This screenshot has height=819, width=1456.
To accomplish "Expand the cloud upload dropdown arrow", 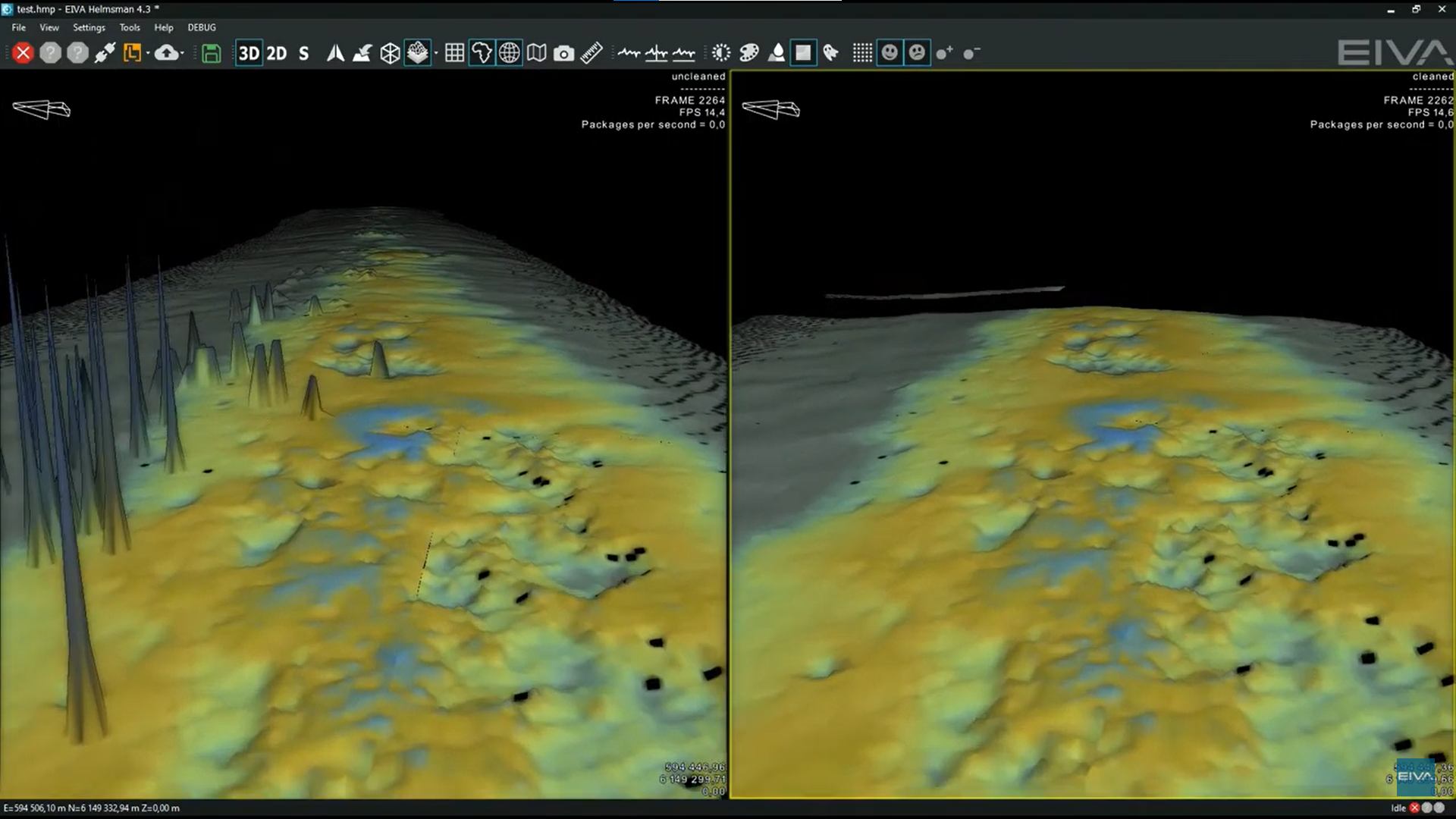I will (x=184, y=53).
